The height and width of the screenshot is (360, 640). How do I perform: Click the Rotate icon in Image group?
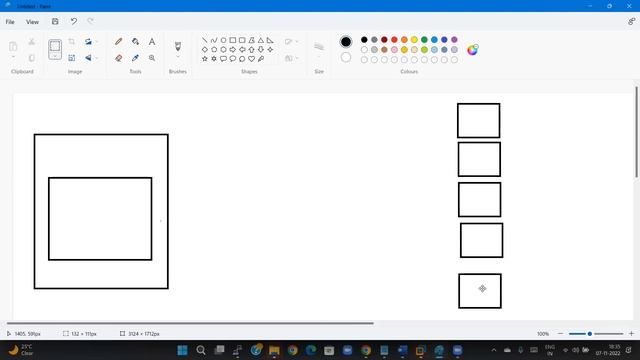click(88, 42)
